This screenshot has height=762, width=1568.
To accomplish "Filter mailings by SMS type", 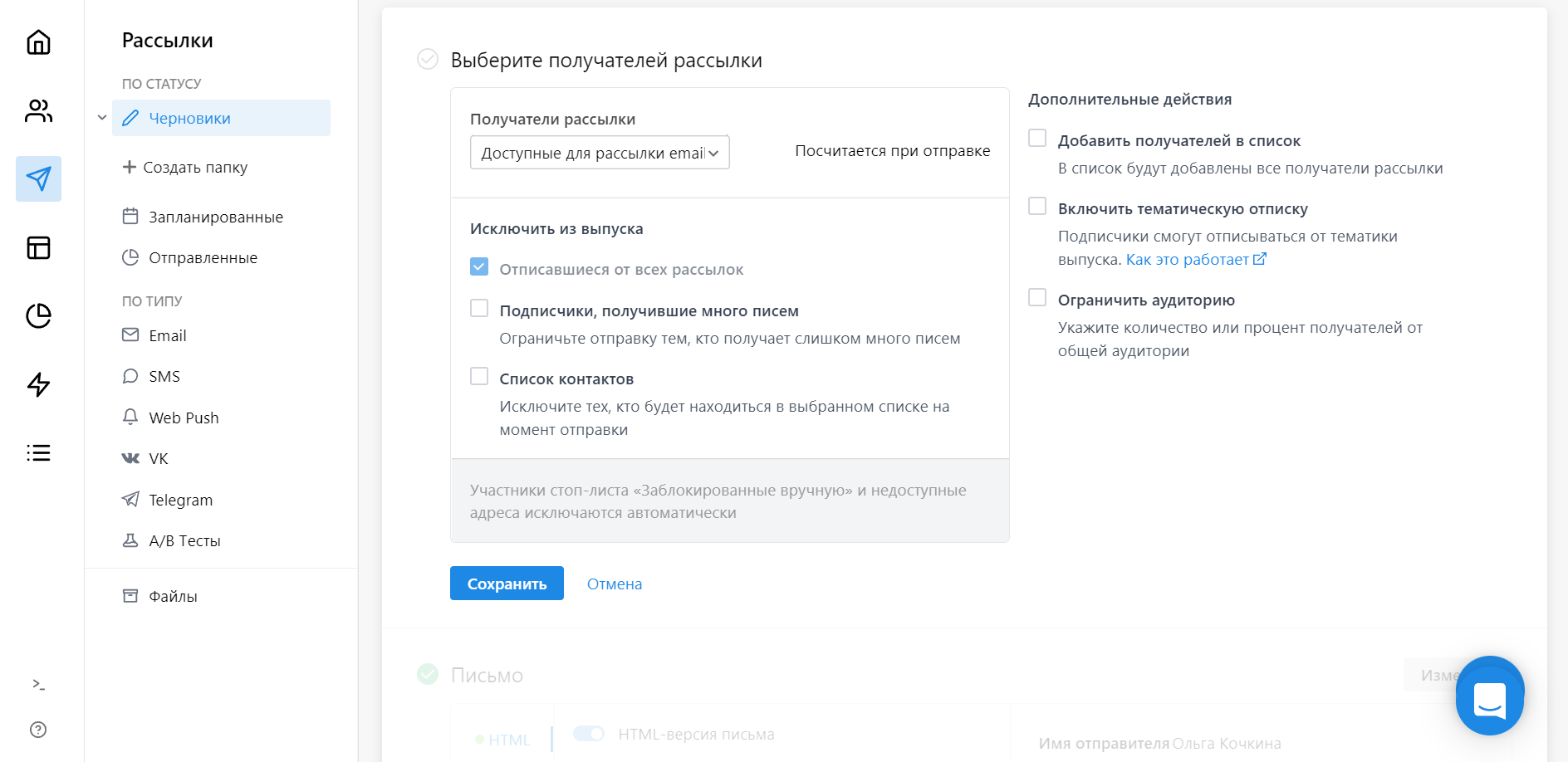I will (164, 376).
